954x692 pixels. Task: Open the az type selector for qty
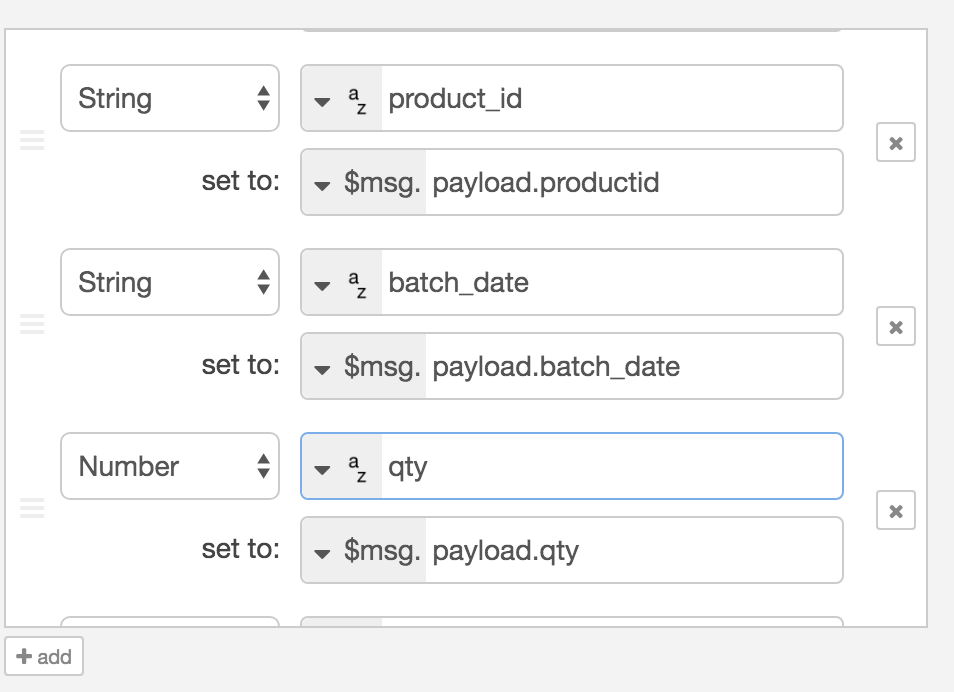coord(341,466)
